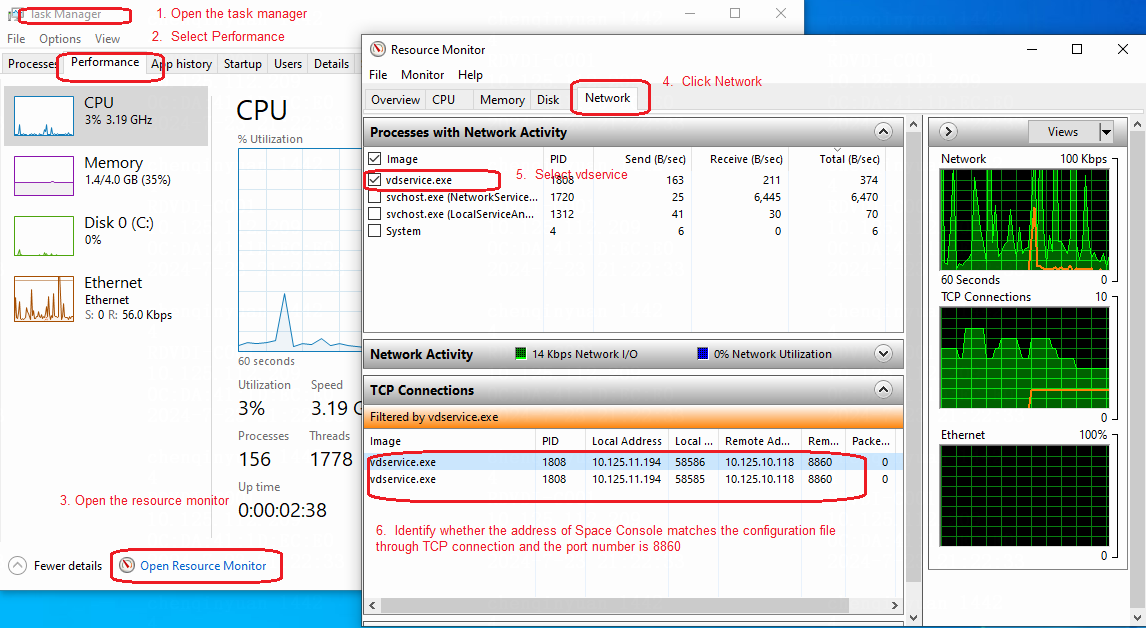
Task: Open the File menu in Task Manager
Action: pos(16,39)
